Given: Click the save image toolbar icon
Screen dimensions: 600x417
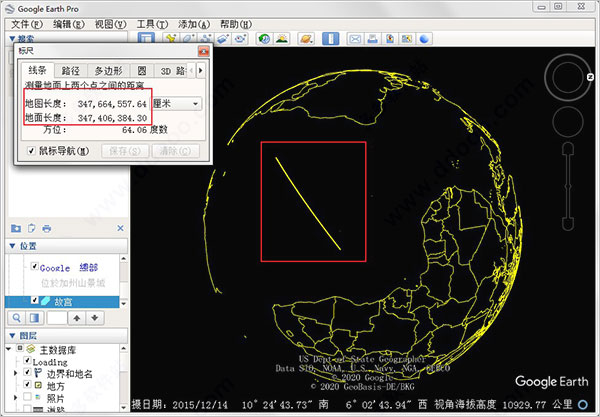Looking at the screenshot, I should pos(390,39).
